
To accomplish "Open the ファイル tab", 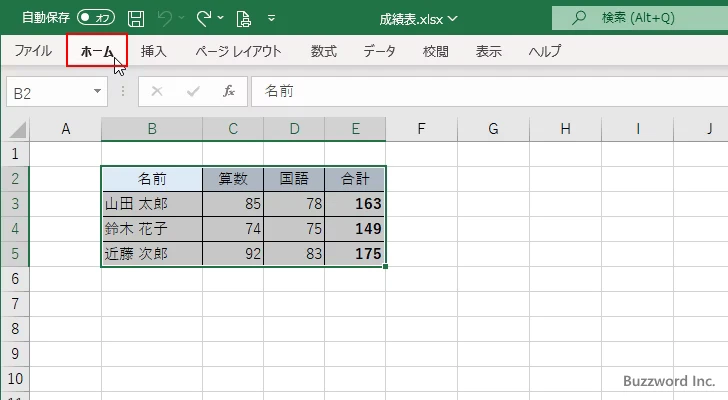I will [33, 51].
